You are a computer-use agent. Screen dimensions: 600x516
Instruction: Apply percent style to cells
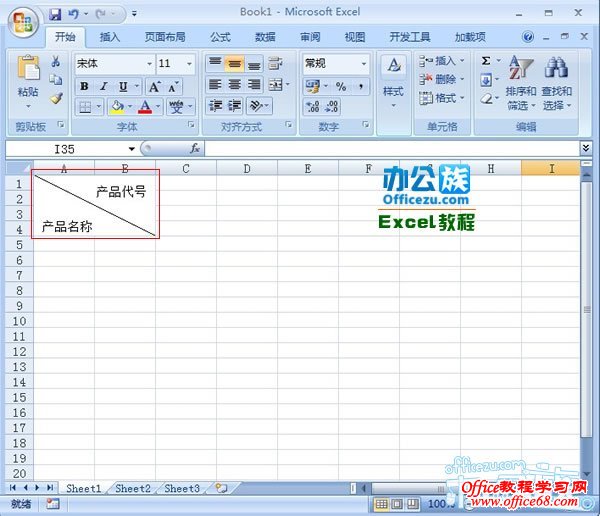coord(341,87)
